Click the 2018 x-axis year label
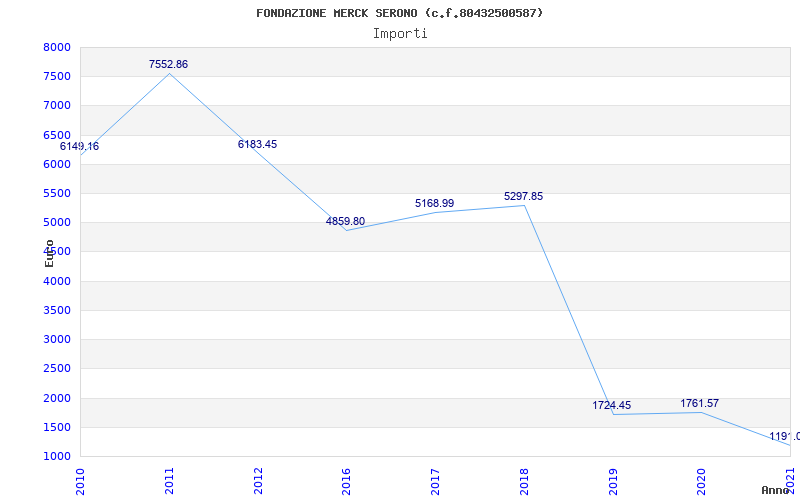This screenshot has height=500, width=800. 524,481
